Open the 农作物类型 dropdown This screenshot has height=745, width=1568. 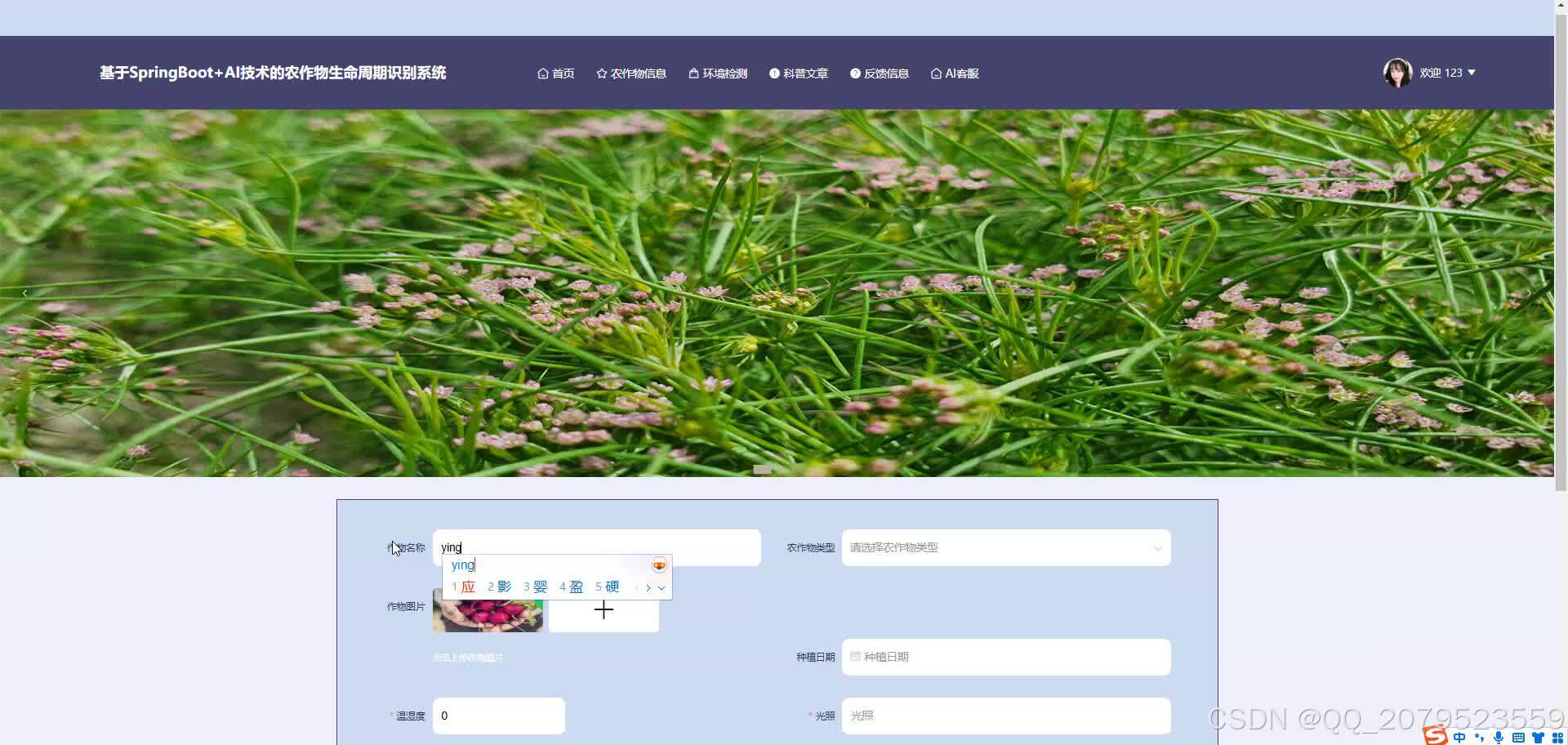[1005, 547]
